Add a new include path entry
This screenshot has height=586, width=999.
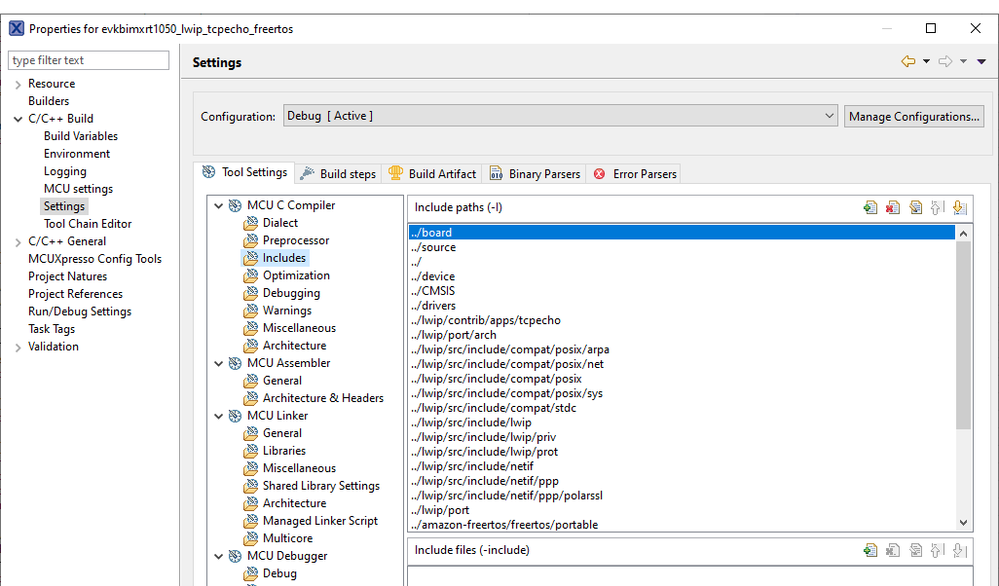pyautogui.click(x=870, y=208)
